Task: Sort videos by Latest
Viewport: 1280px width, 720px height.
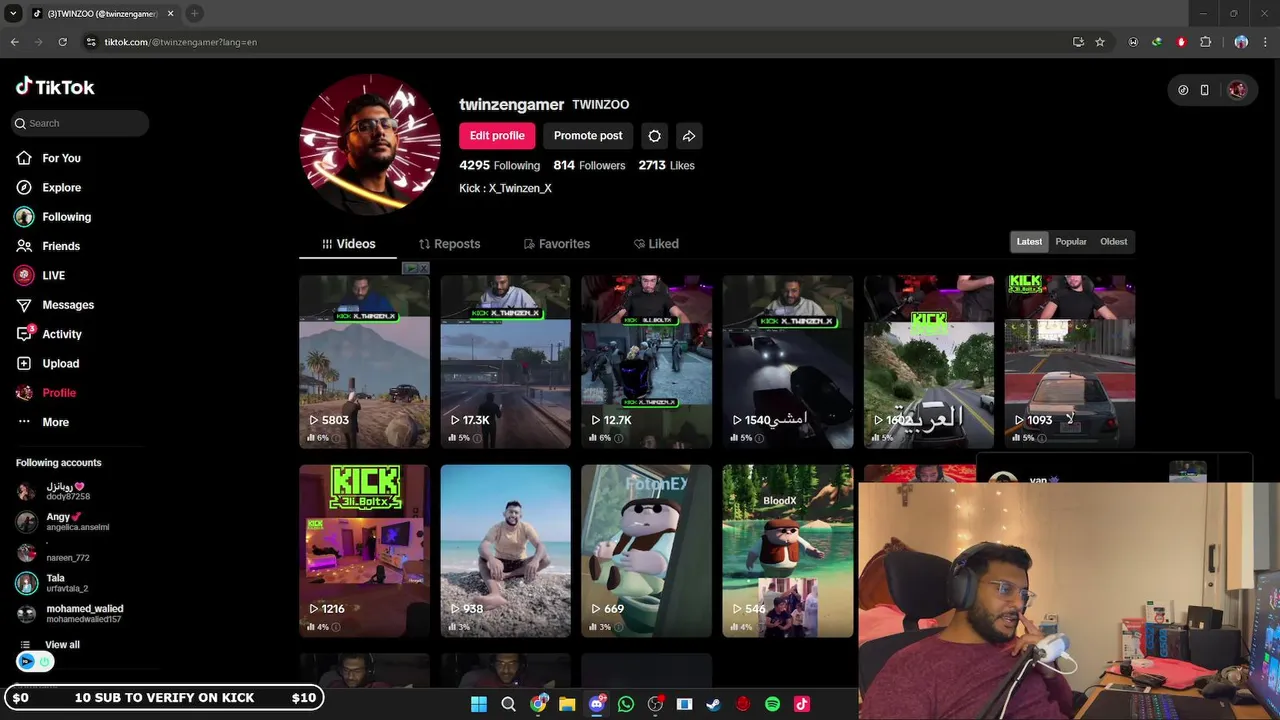Action: [x=1029, y=242]
